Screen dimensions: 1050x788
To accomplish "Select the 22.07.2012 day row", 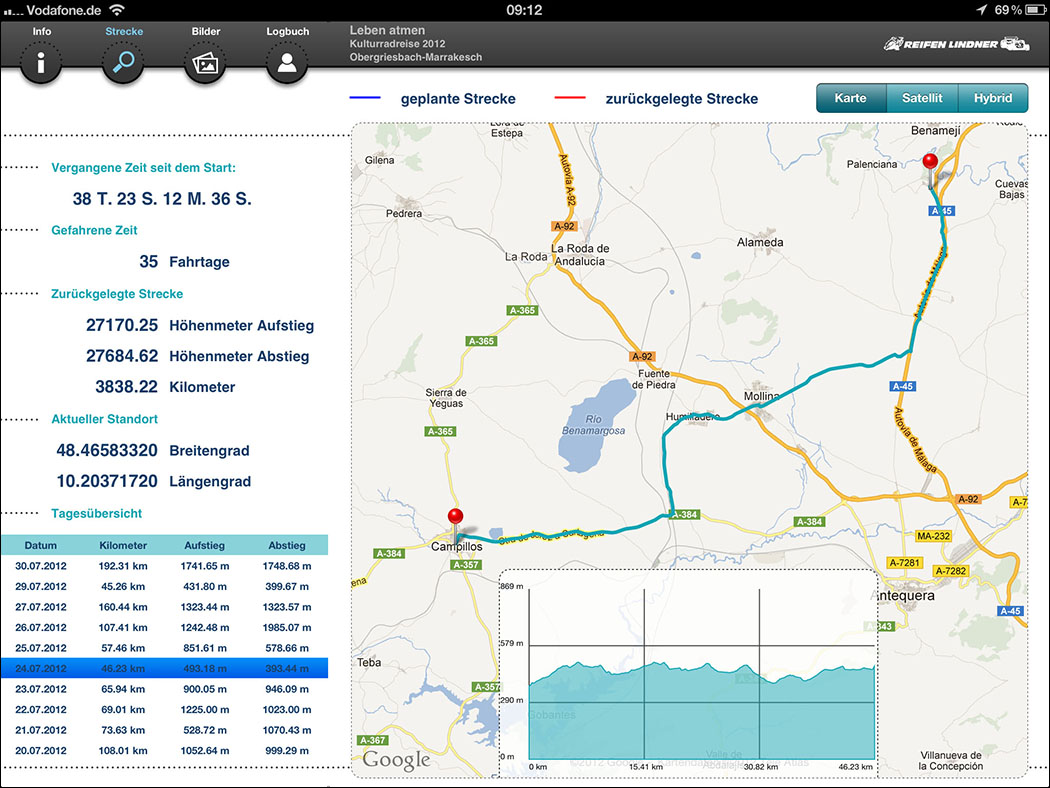I will (164, 710).
